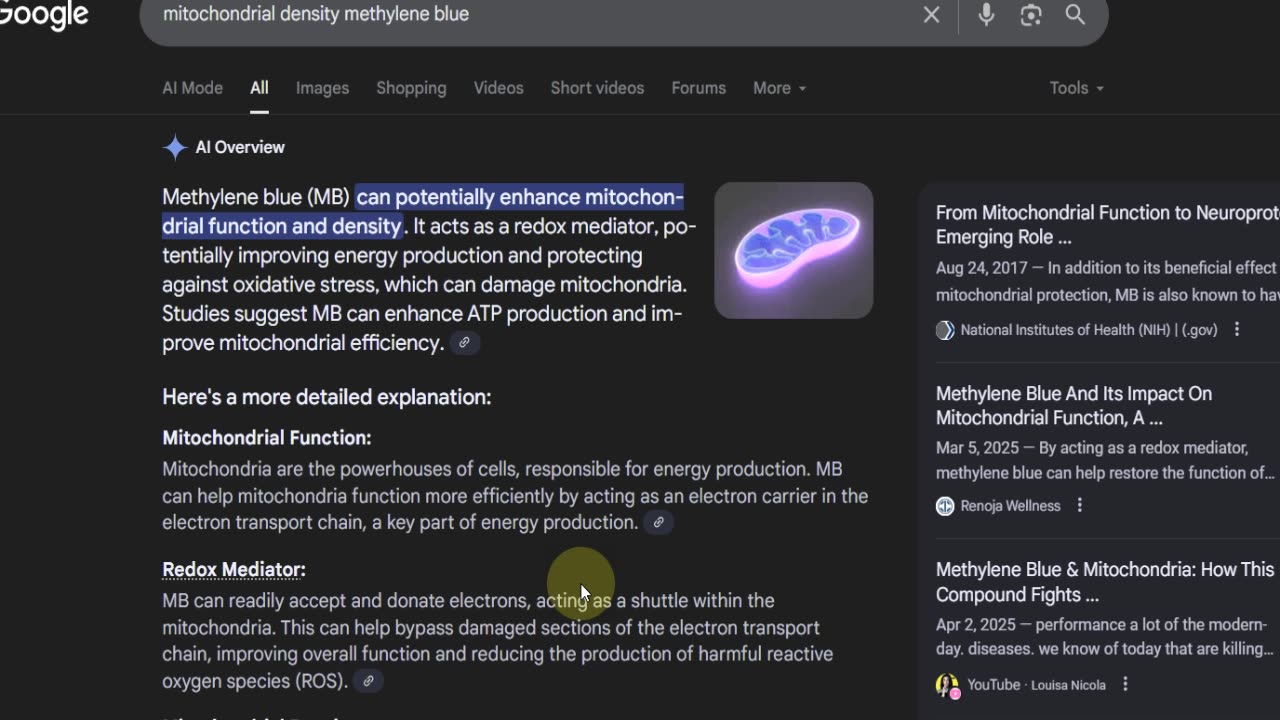Open source link icon after 'mitochondrial efficiency'
Screen dimensions: 1280x720
point(464,343)
